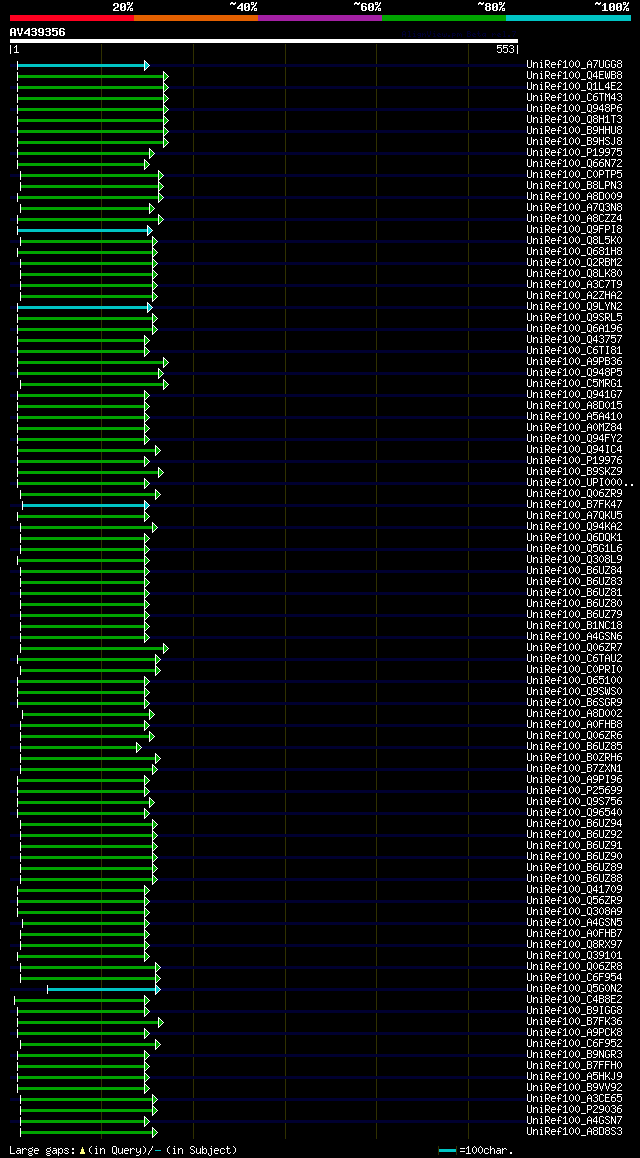
Task: Select the UniRef100_Q1L4E2 label
Action: click(x=574, y=86)
